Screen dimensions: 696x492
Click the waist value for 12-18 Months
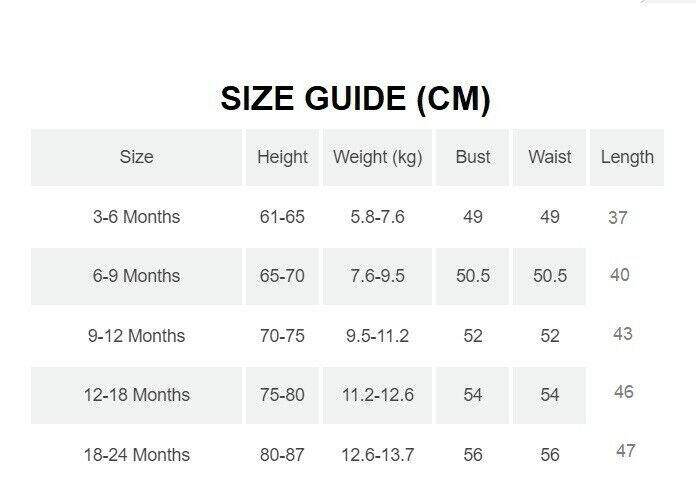point(550,395)
